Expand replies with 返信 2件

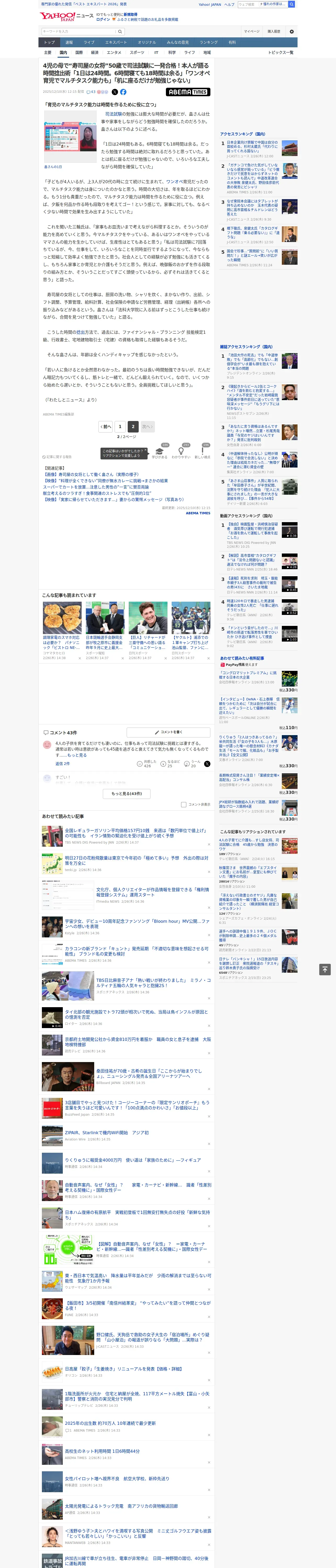[62, 763]
